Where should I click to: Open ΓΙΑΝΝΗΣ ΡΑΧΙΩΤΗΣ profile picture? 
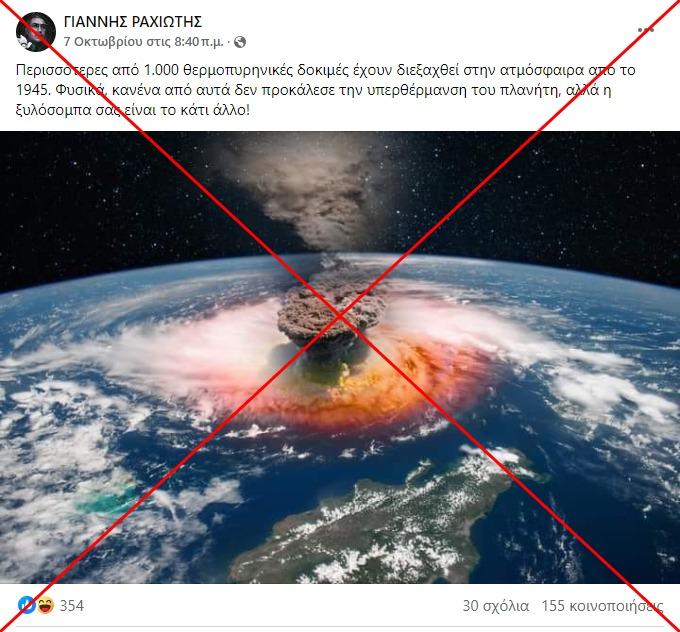click(x=36, y=32)
